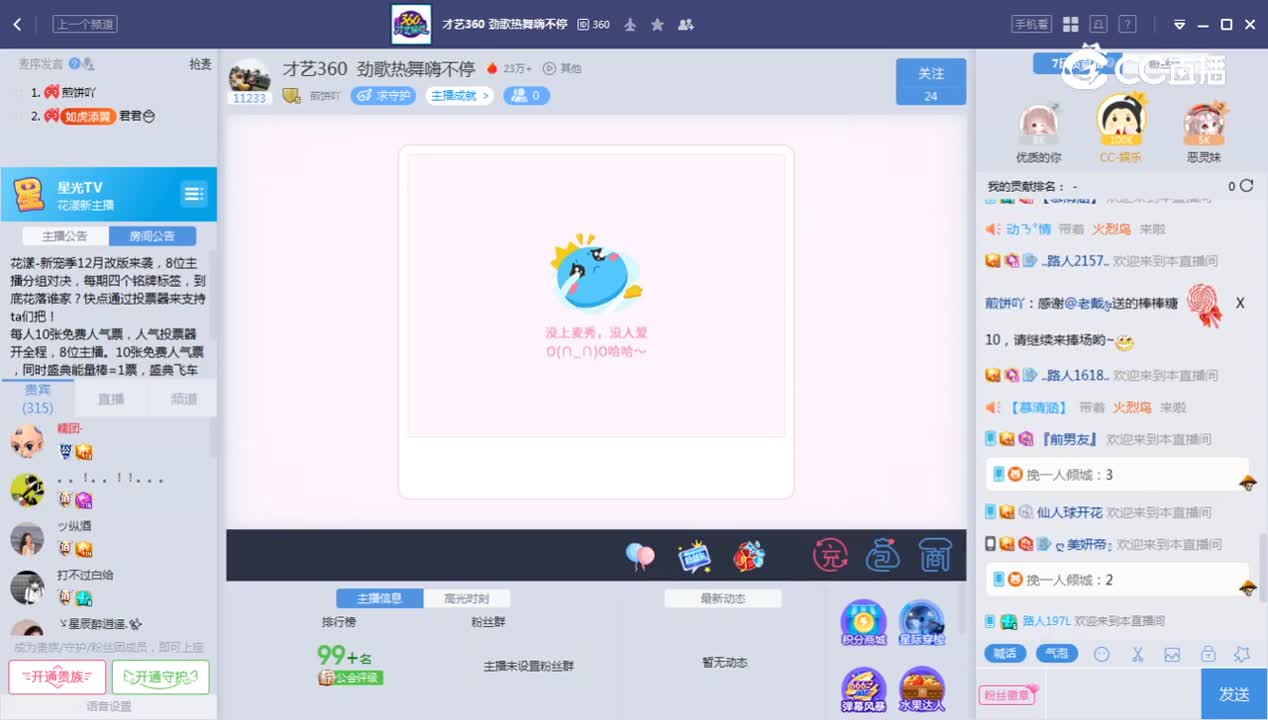Switch to the 房间公告 tab

click(152, 236)
